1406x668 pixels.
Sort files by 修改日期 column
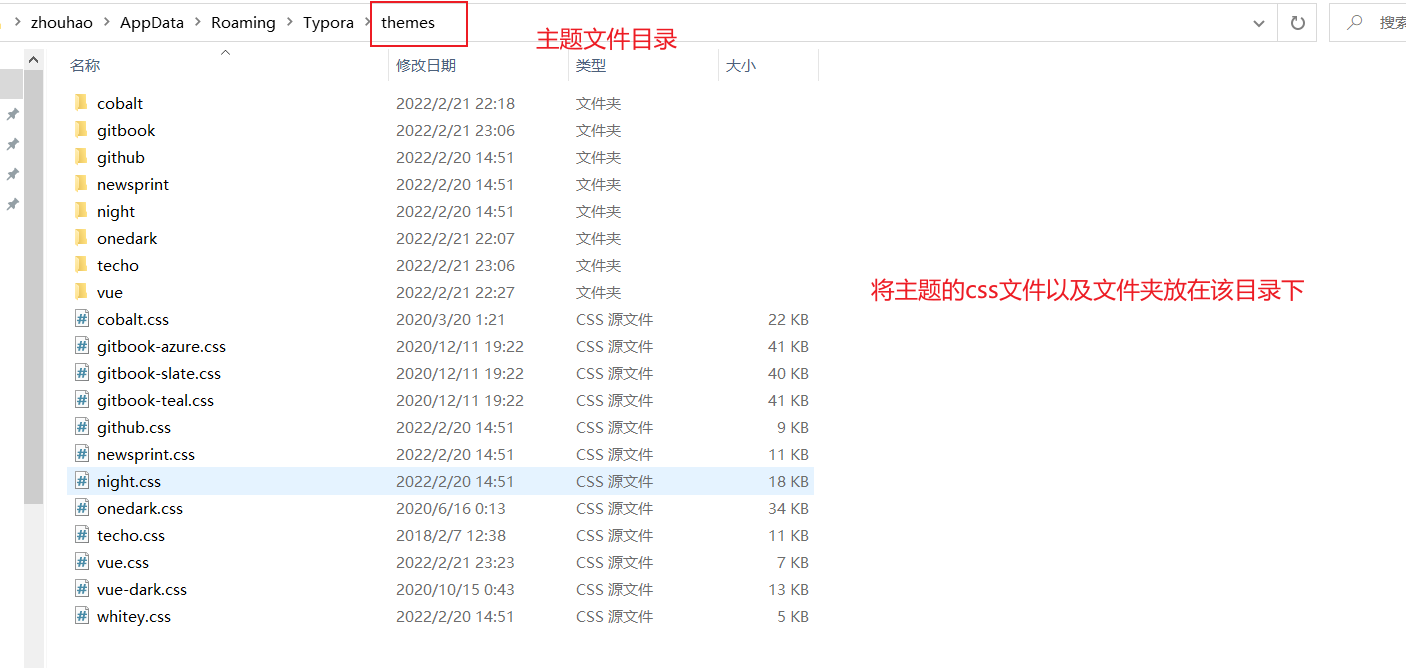tap(426, 64)
